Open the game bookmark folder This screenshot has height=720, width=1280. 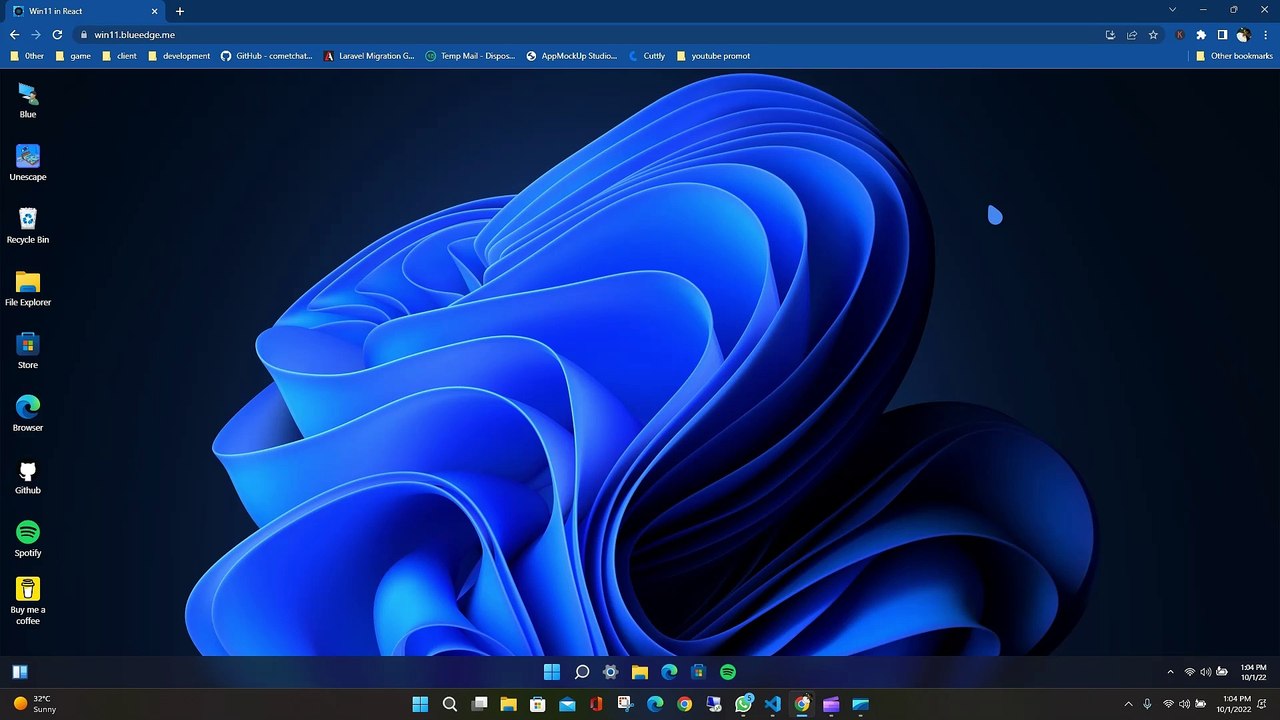coord(73,56)
